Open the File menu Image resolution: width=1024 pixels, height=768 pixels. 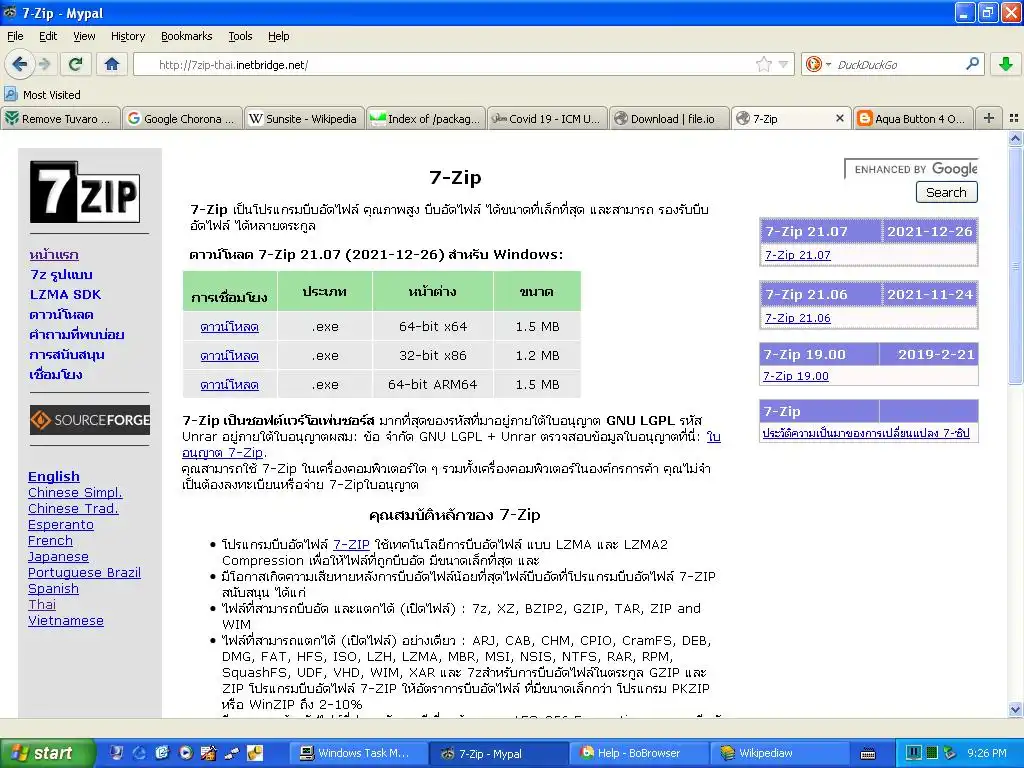15,36
